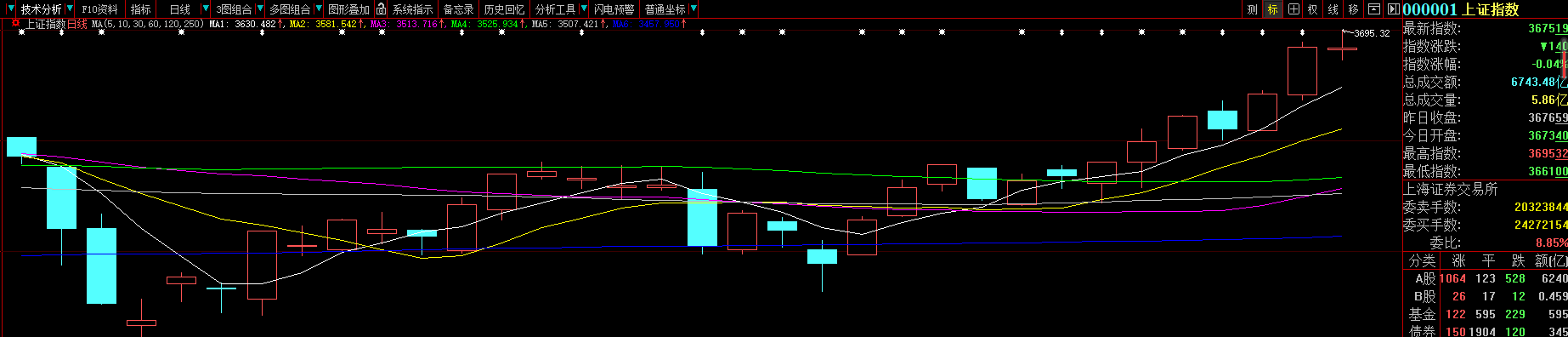1568x337 pixels.
Task: Expand the dropdown arrow after 技术分析
Action: [70, 9]
